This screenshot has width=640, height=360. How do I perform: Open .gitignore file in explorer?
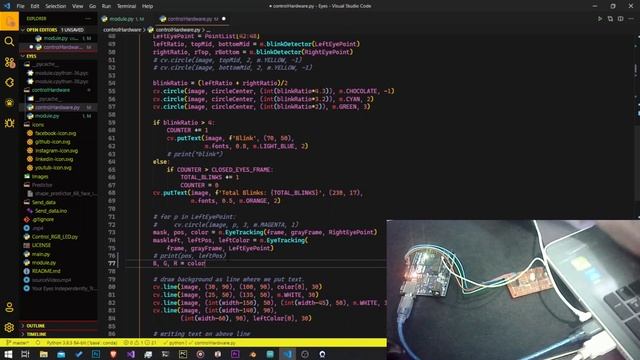pyautogui.click(x=58, y=219)
